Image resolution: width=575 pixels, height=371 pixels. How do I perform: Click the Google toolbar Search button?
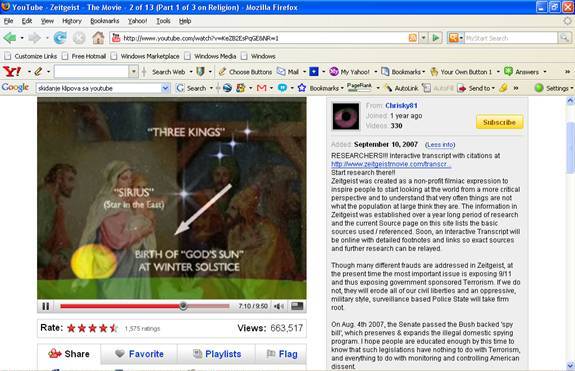191,88
